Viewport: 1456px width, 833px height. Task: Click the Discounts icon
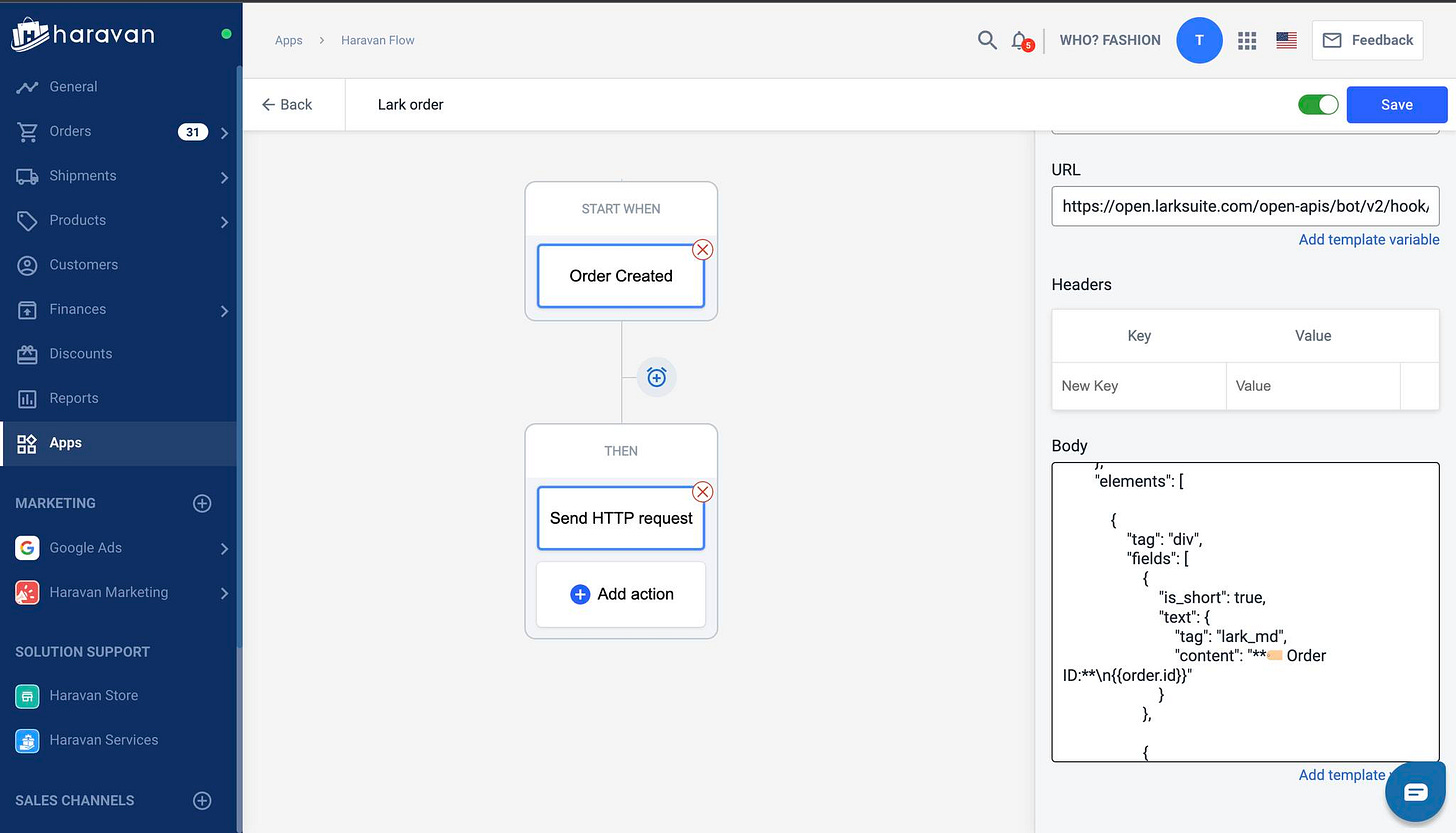click(x=27, y=354)
